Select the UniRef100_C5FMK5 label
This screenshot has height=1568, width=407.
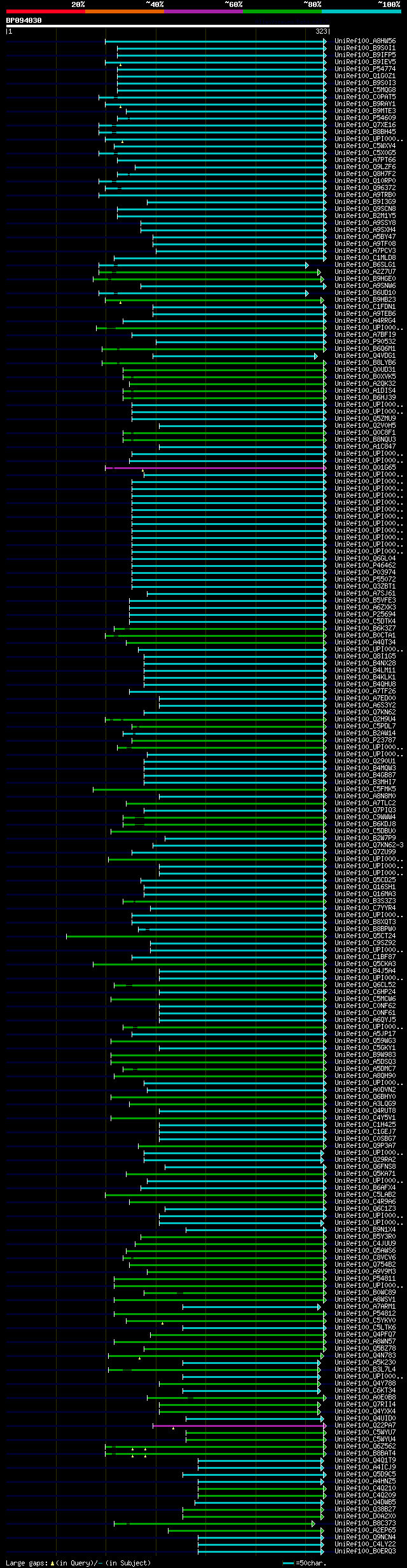coord(365,789)
